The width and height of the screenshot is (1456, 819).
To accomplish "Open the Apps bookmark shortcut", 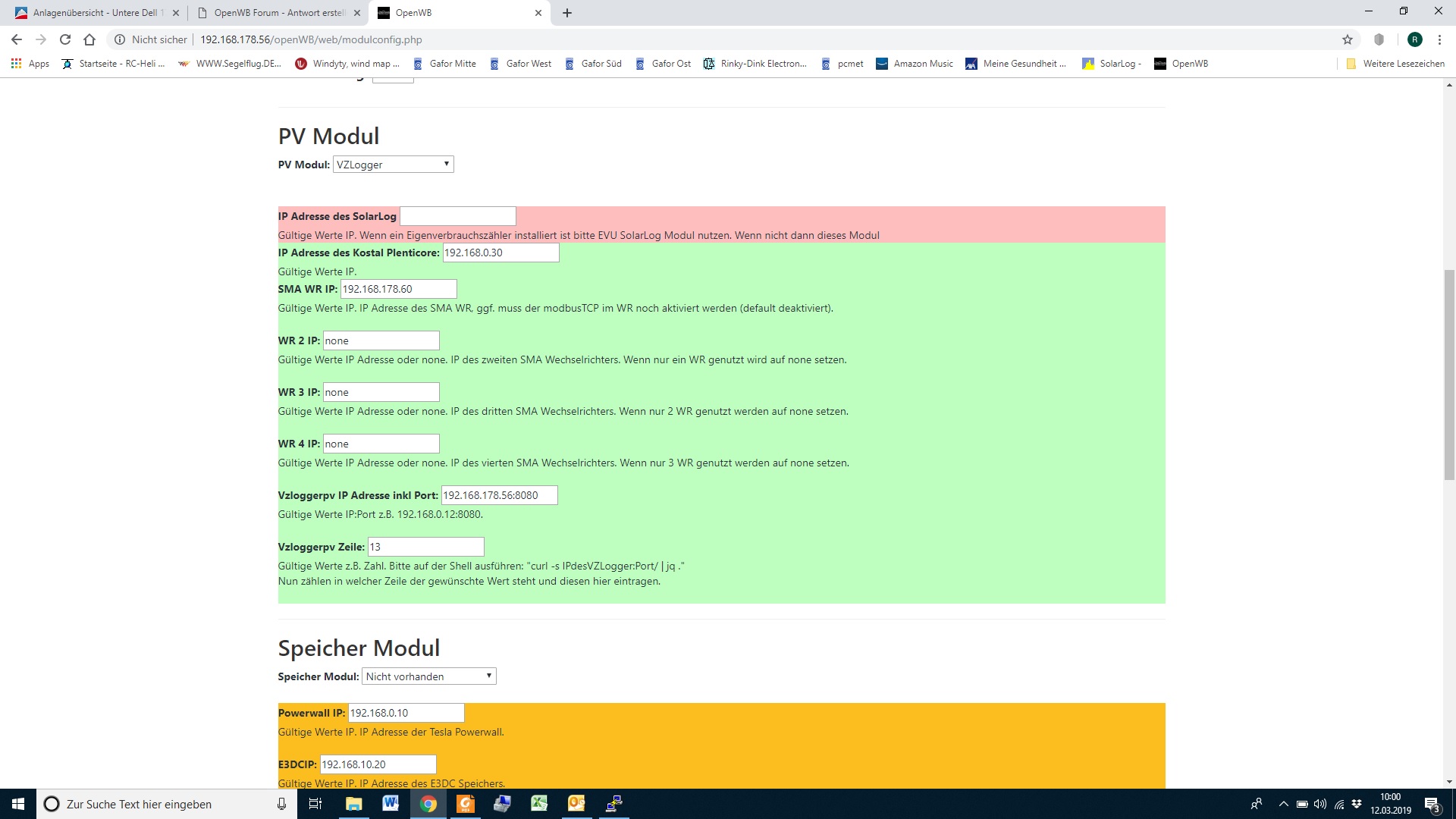I will click(30, 64).
